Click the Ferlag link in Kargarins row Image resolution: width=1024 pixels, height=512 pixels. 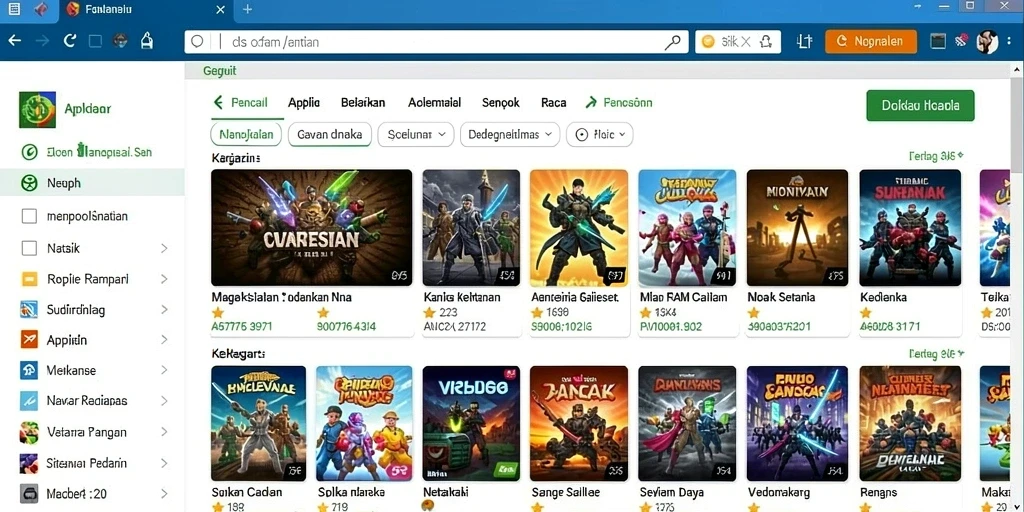point(936,156)
